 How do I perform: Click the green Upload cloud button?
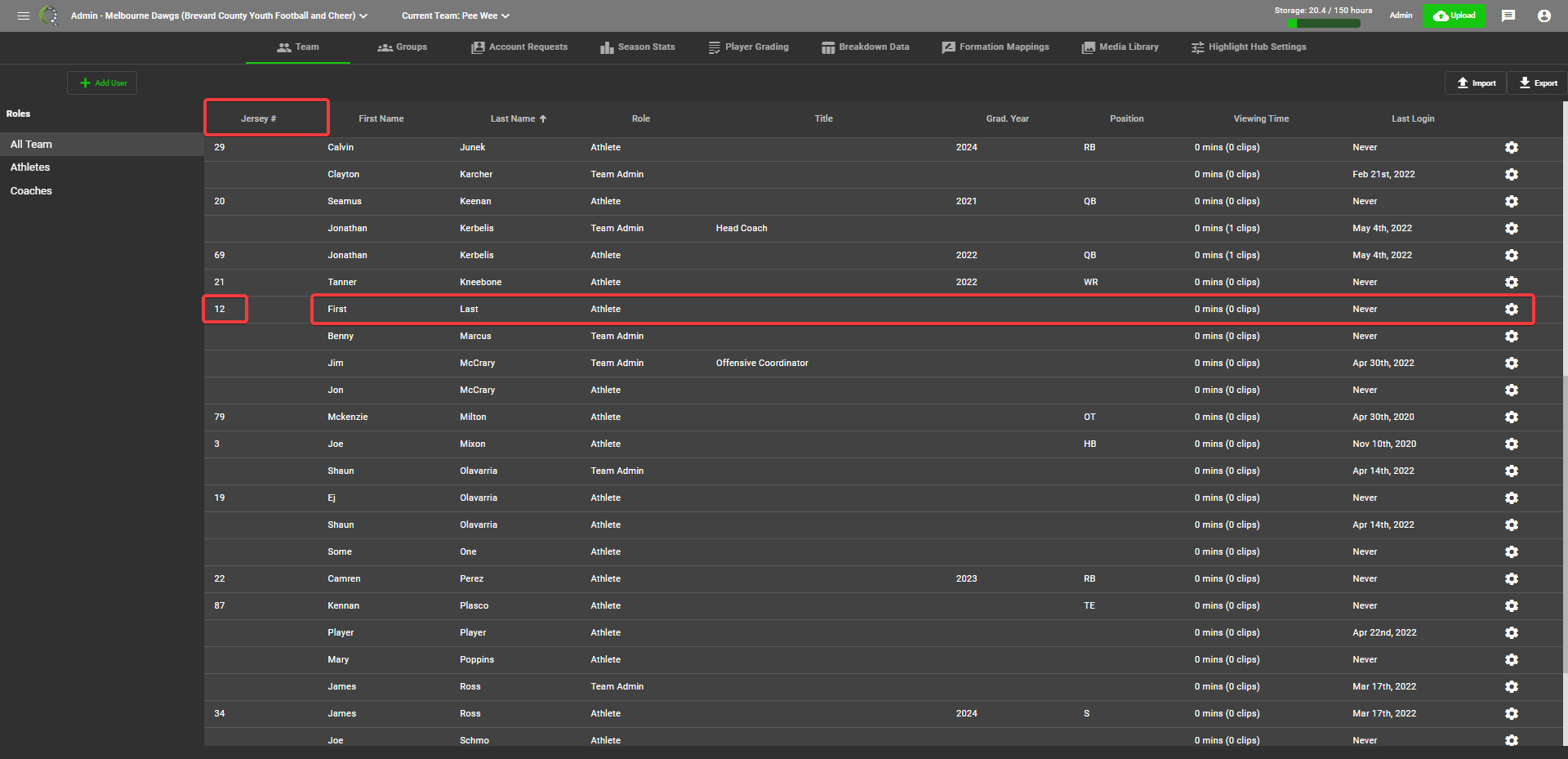tap(1454, 16)
